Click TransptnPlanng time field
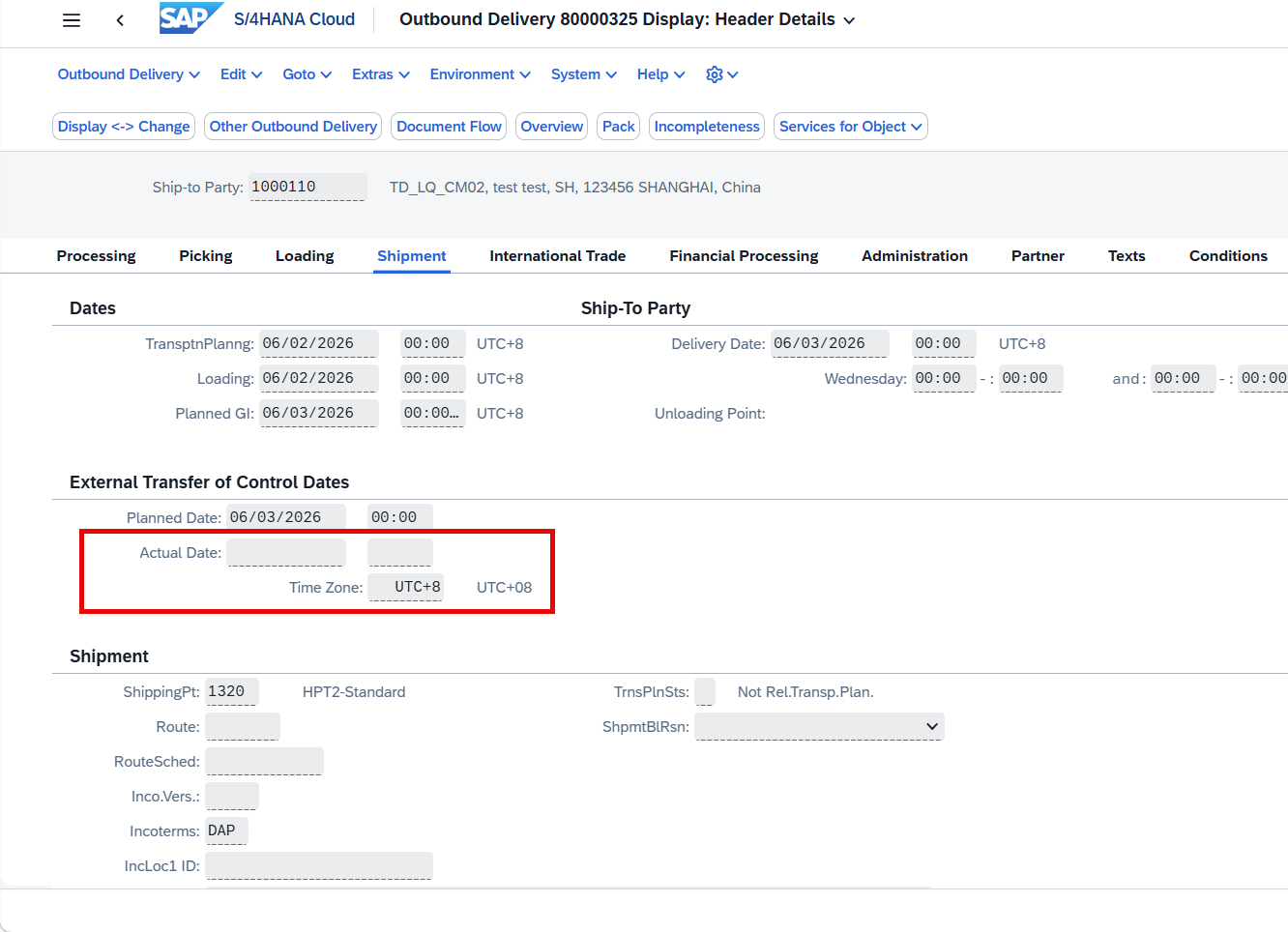Image resolution: width=1288 pixels, height=932 pixels. (x=432, y=343)
